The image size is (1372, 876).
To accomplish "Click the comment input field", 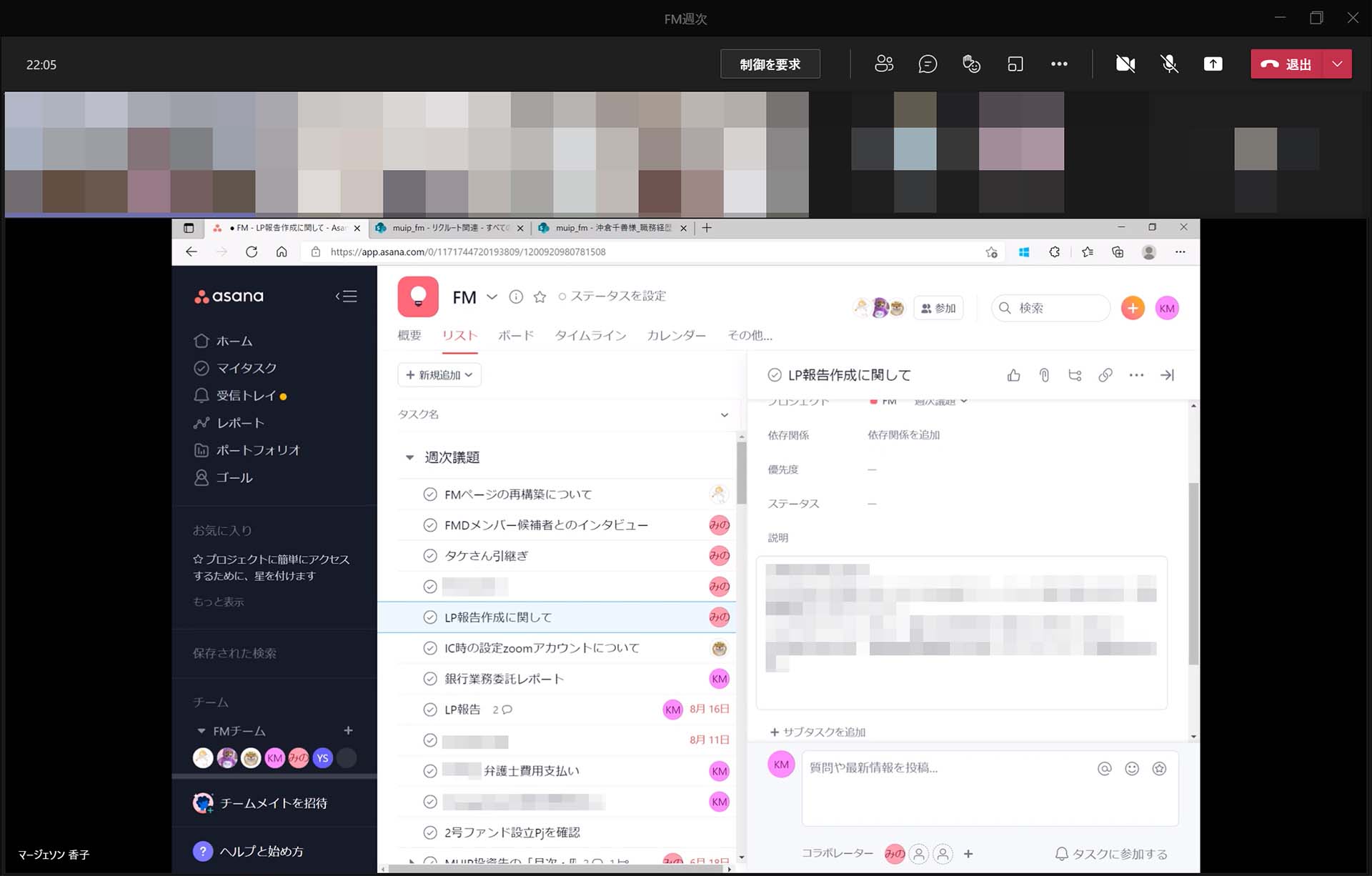I will coord(990,788).
